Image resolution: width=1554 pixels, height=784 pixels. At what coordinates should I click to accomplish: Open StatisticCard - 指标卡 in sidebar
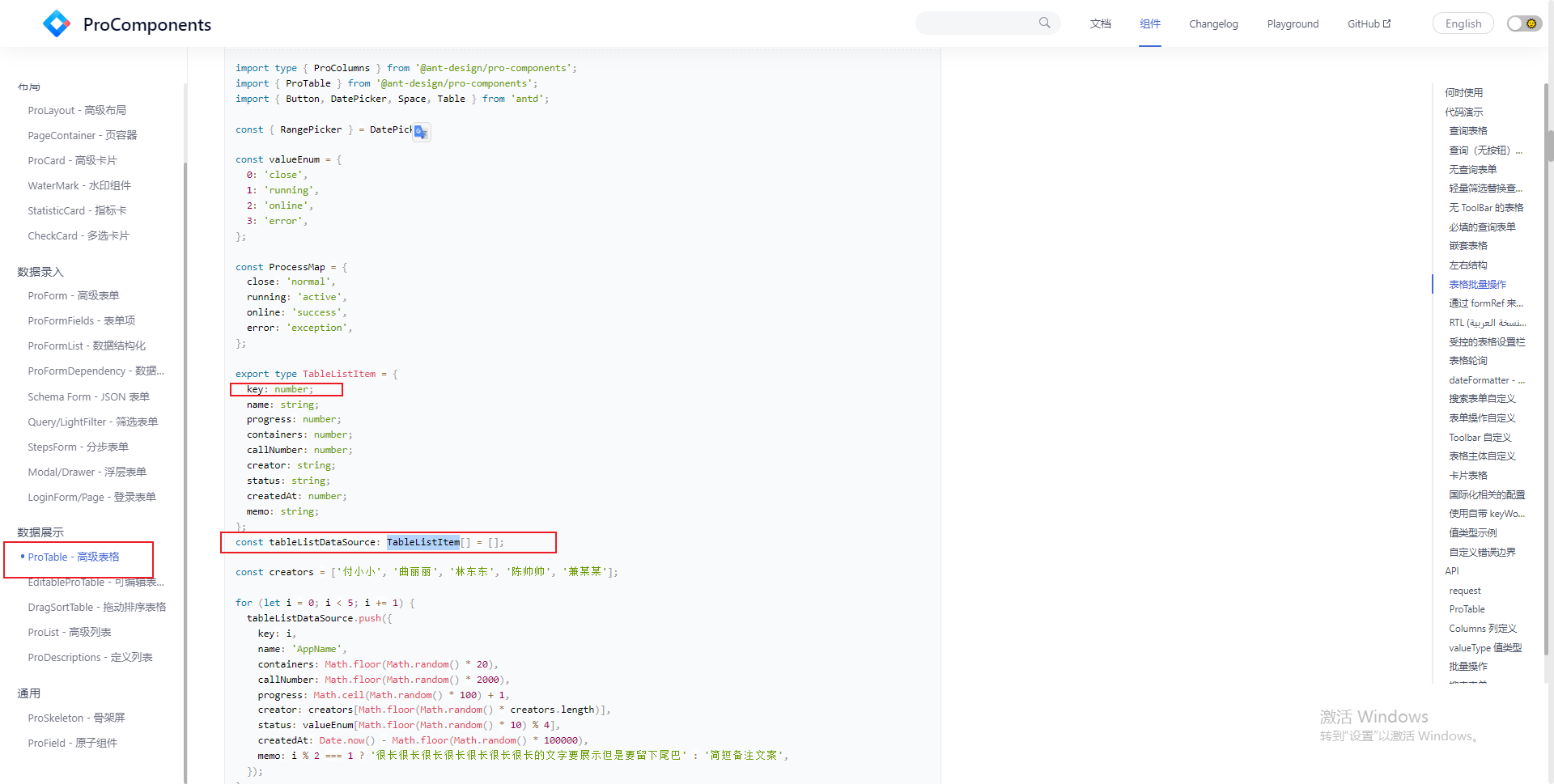tap(77, 210)
